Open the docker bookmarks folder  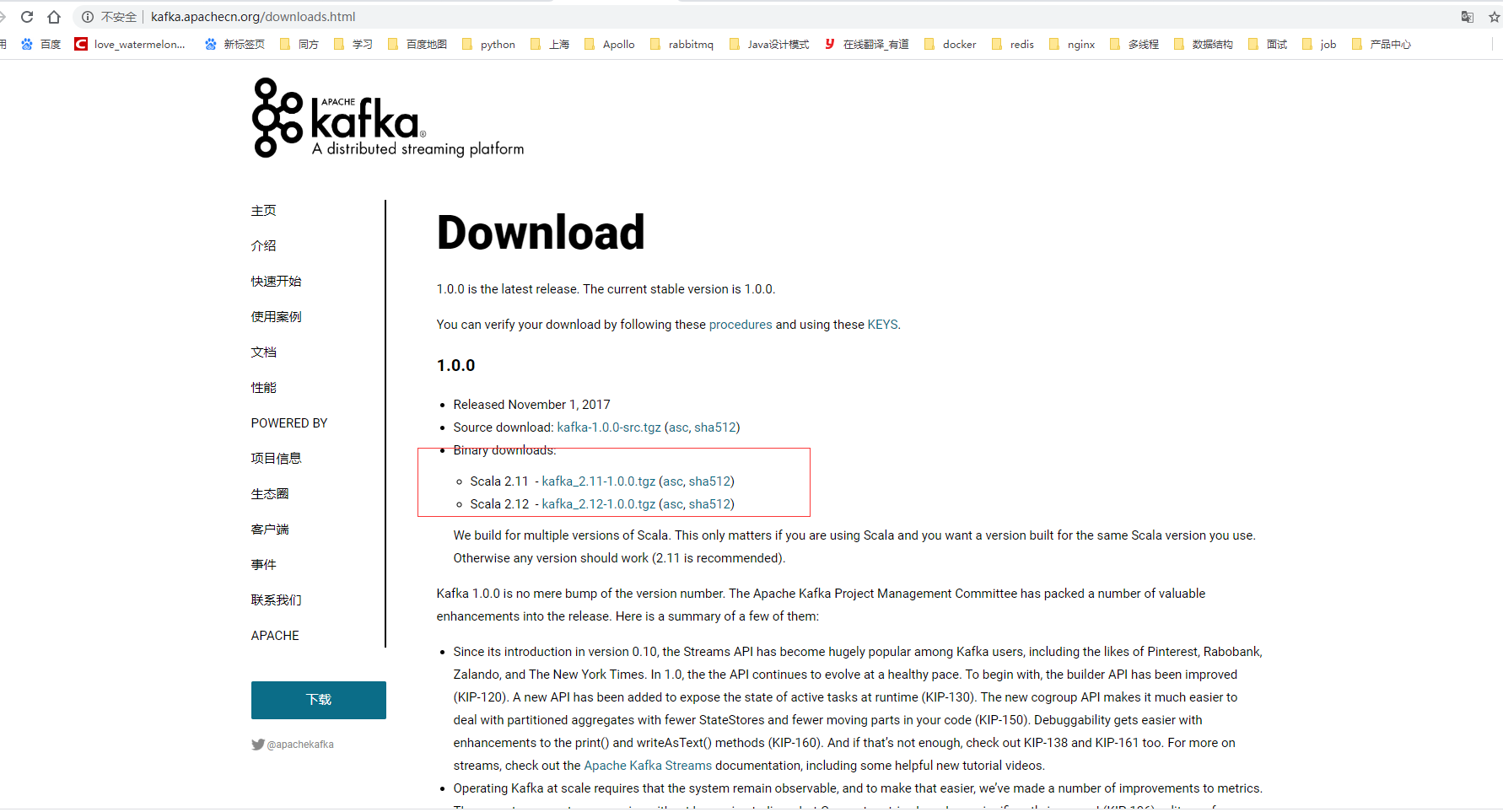click(958, 44)
